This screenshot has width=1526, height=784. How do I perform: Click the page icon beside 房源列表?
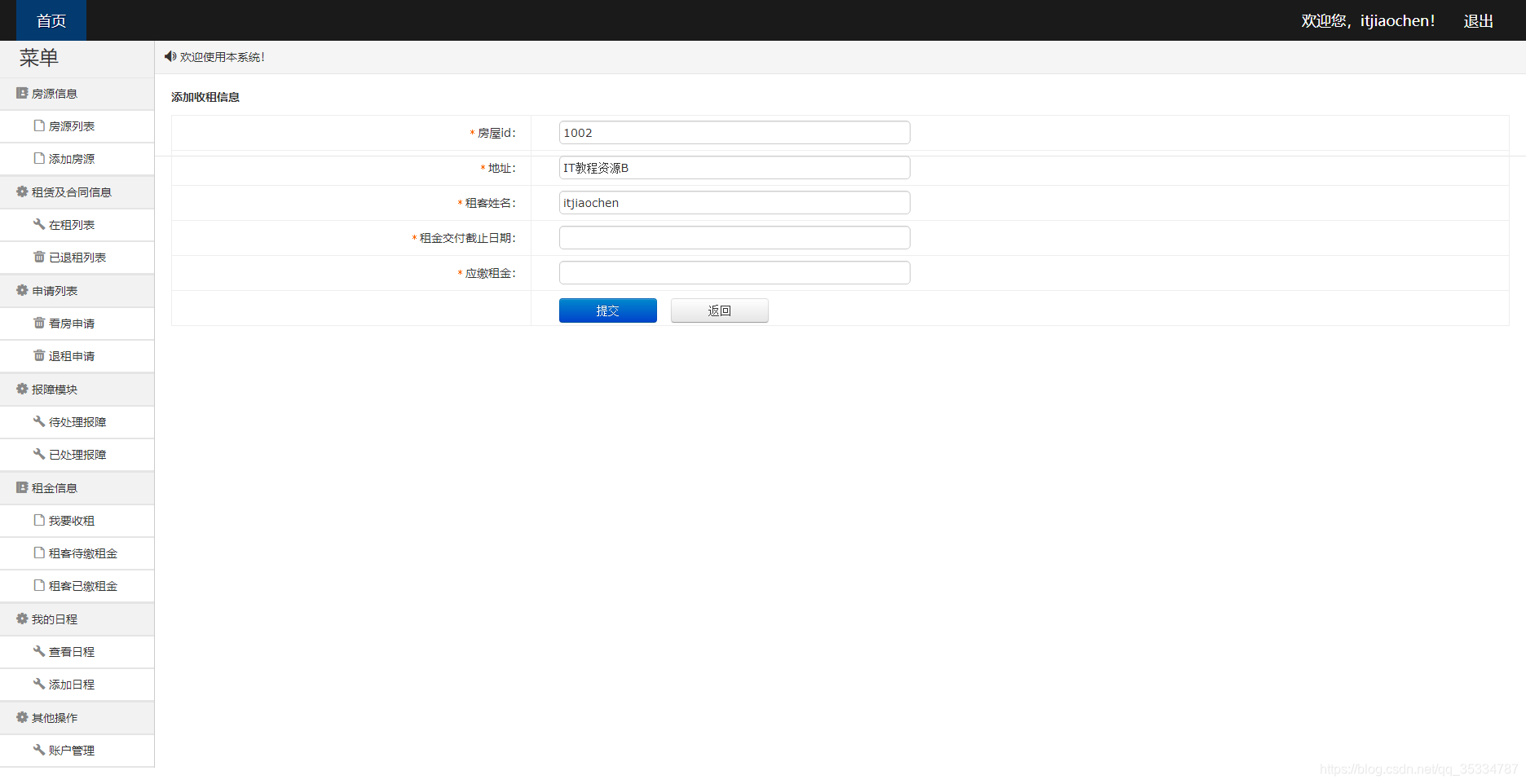[39, 126]
